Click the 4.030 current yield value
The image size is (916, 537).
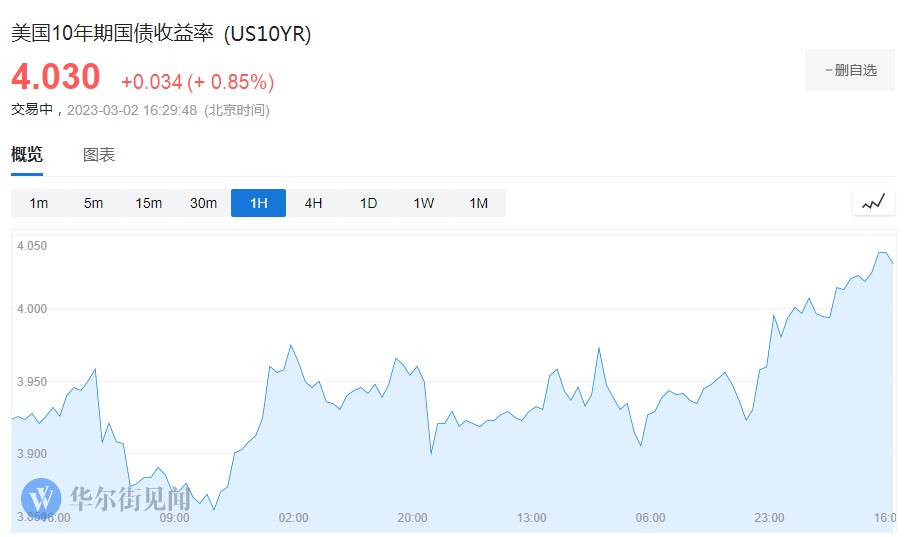56,77
